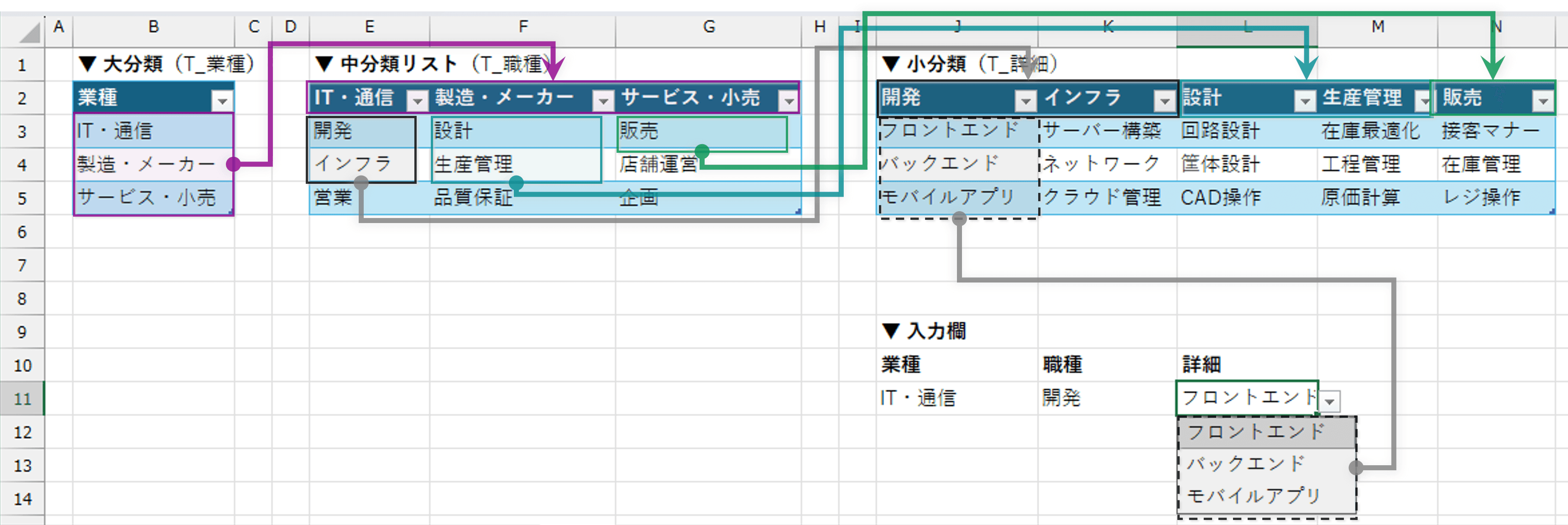Image resolution: width=1568 pixels, height=525 pixels.
Task: Click the 職種 input cell containing 開発
Action: tap(1061, 399)
